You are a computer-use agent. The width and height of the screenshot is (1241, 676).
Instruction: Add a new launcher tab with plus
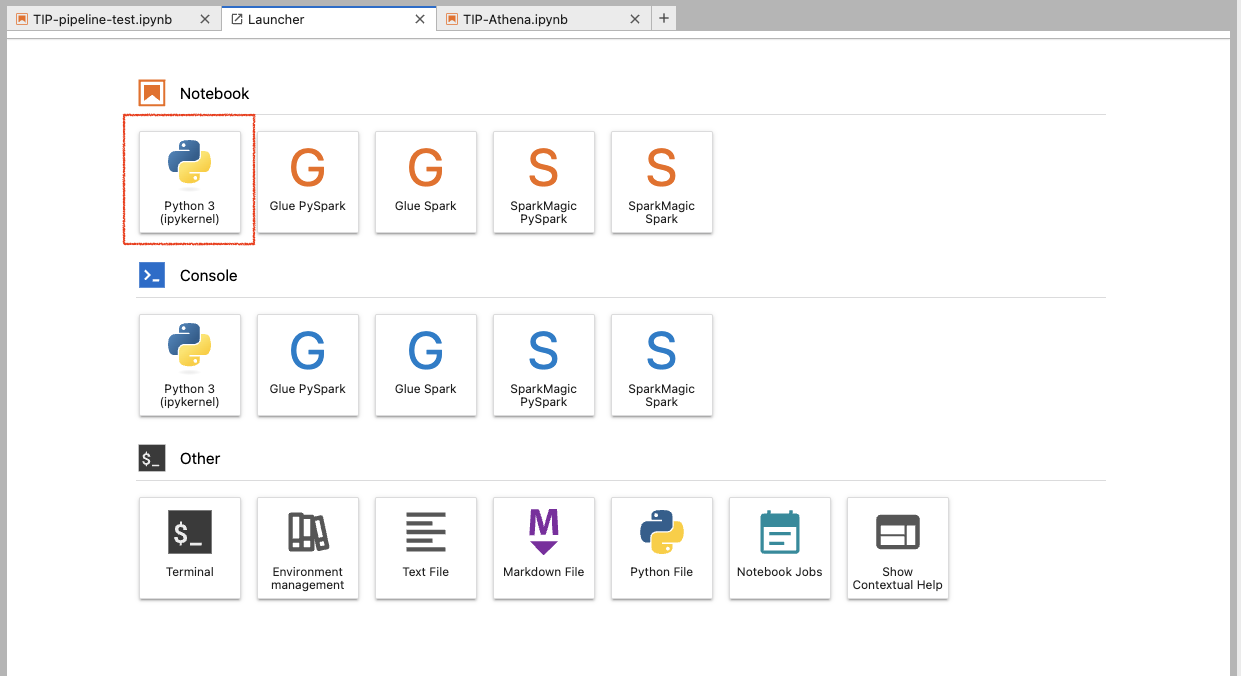click(664, 18)
